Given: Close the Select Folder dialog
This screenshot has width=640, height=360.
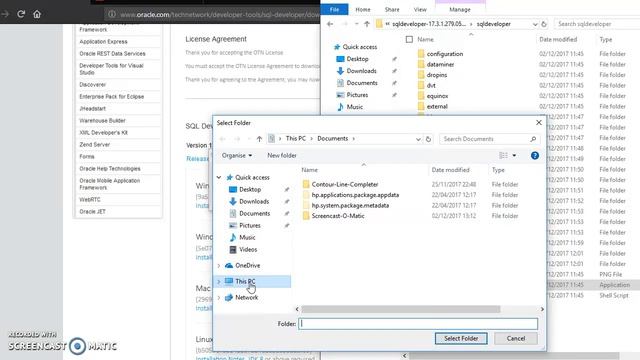Looking at the screenshot, I should pos(539,122).
